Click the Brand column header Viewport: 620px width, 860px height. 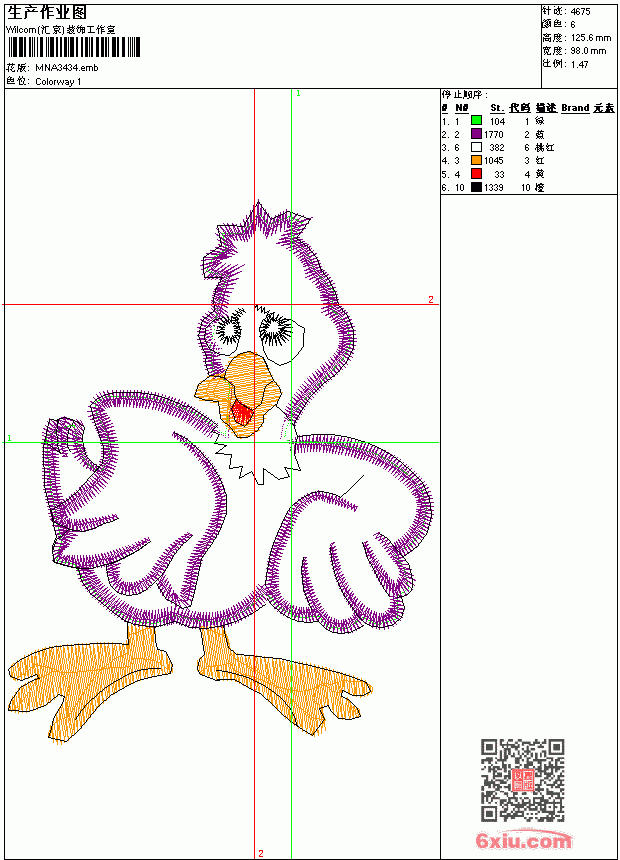point(575,108)
